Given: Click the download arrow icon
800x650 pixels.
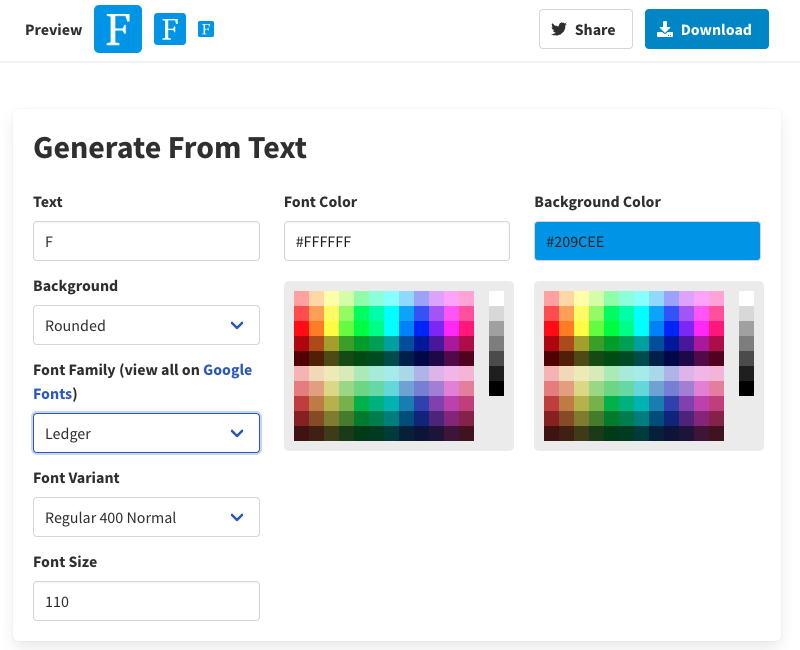Looking at the screenshot, I should pyautogui.click(x=665, y=30).
